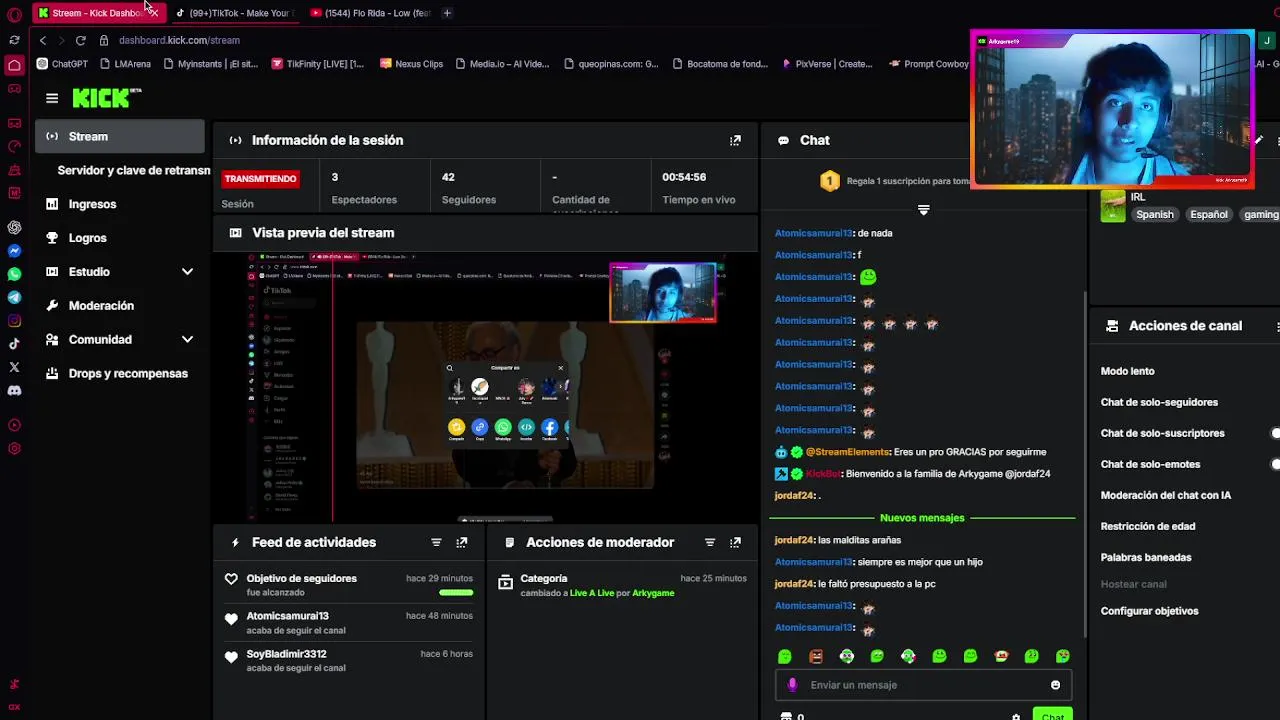Click the Spanish tag
This screenshot has width=1280, height=720.
1154,215
